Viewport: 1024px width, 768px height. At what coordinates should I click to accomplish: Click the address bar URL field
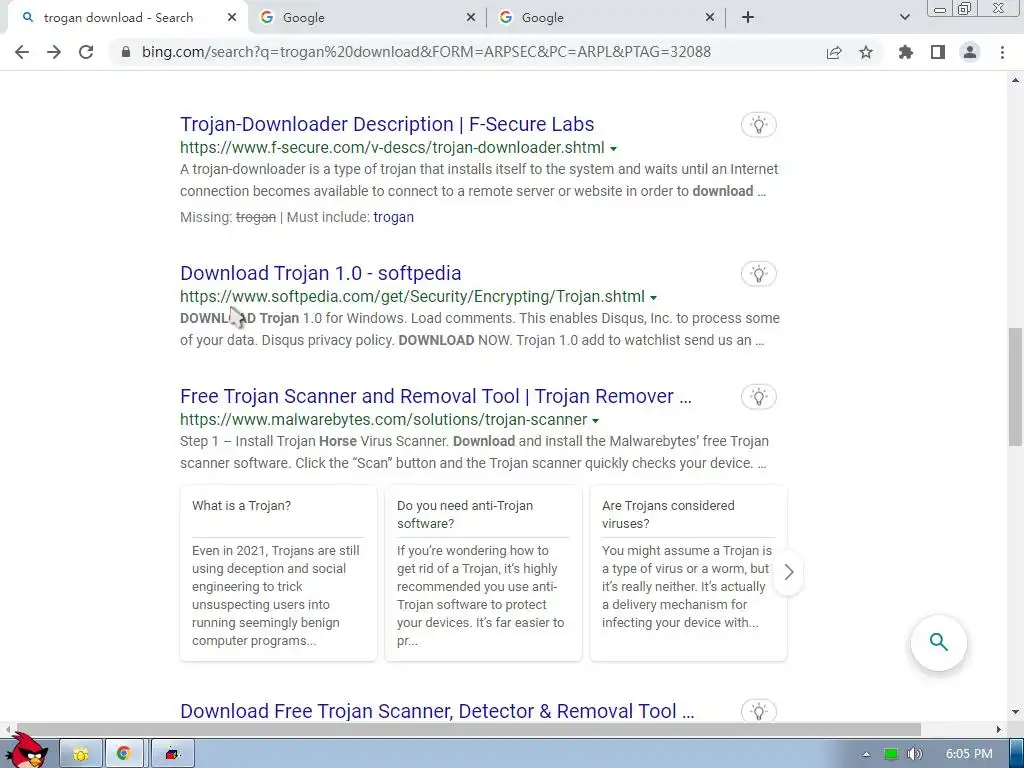tap(426, 52)
